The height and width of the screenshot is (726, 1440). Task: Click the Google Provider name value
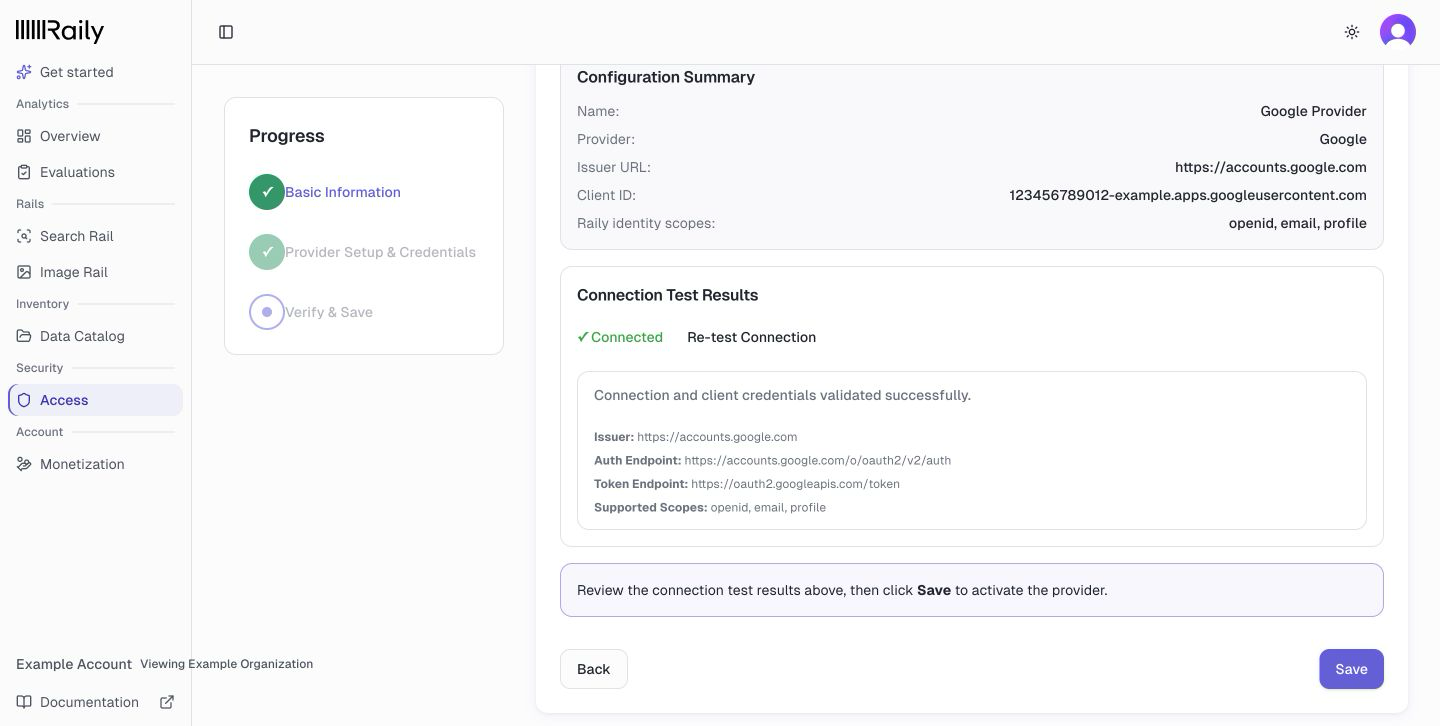pyautogui.click(x=1313, y=111)
